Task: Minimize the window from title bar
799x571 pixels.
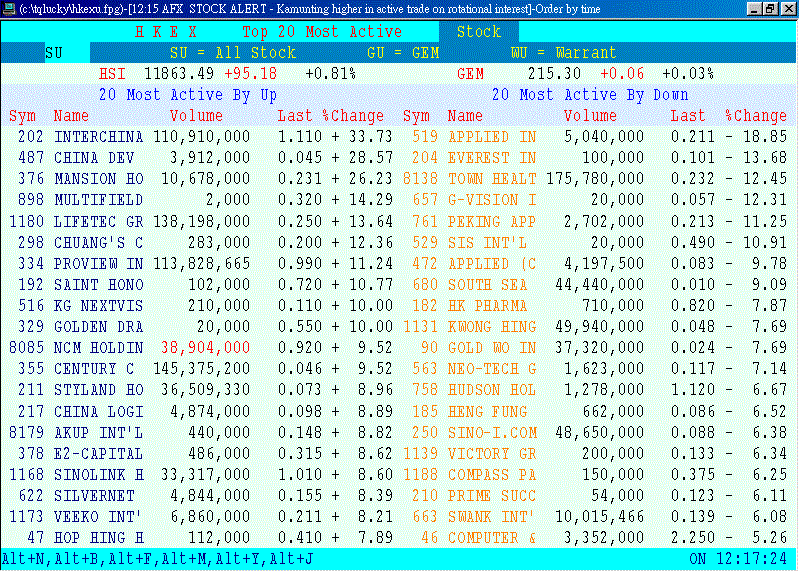Action: tap(756, 9)
